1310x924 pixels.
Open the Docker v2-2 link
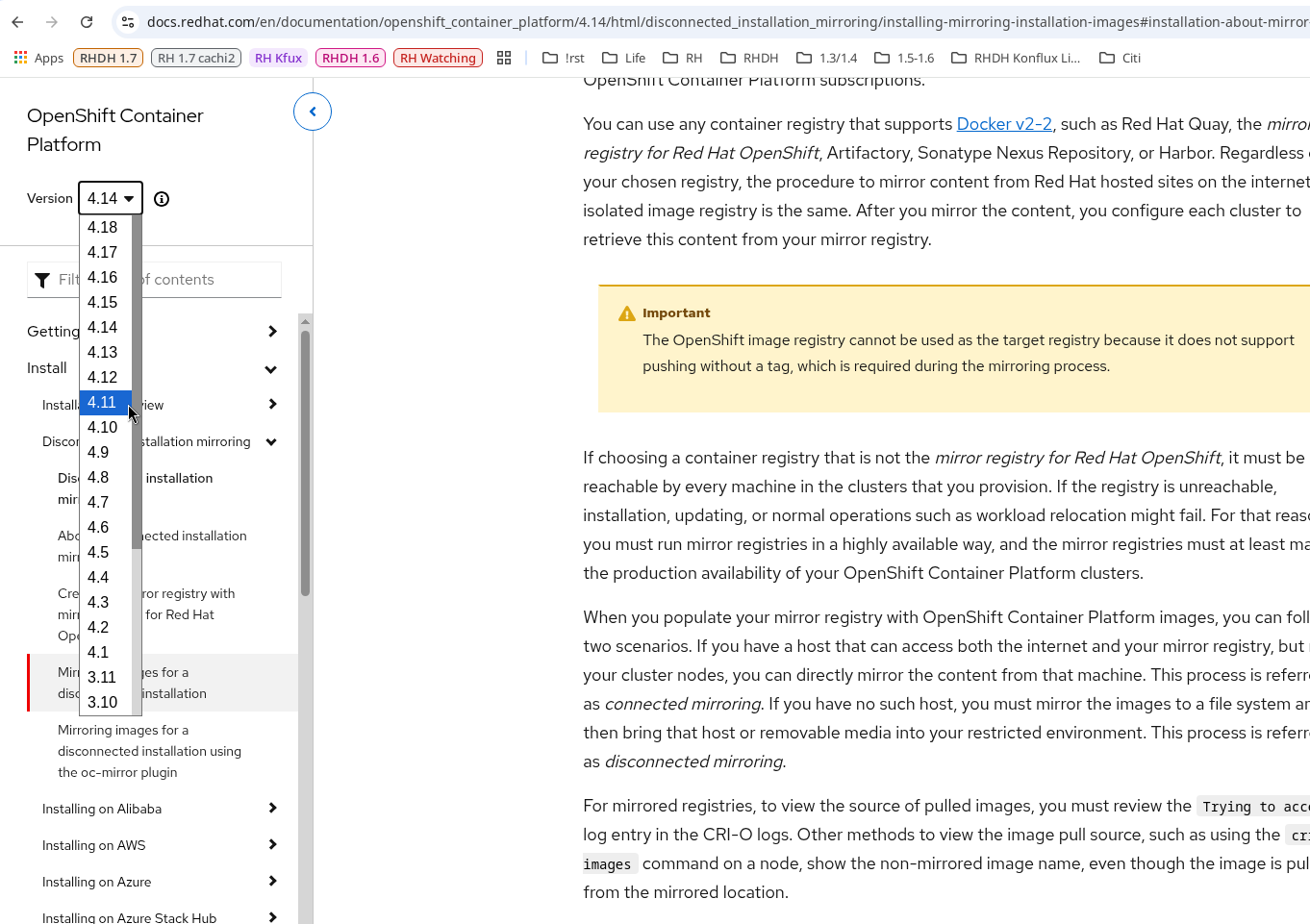tap(1003, 124)
